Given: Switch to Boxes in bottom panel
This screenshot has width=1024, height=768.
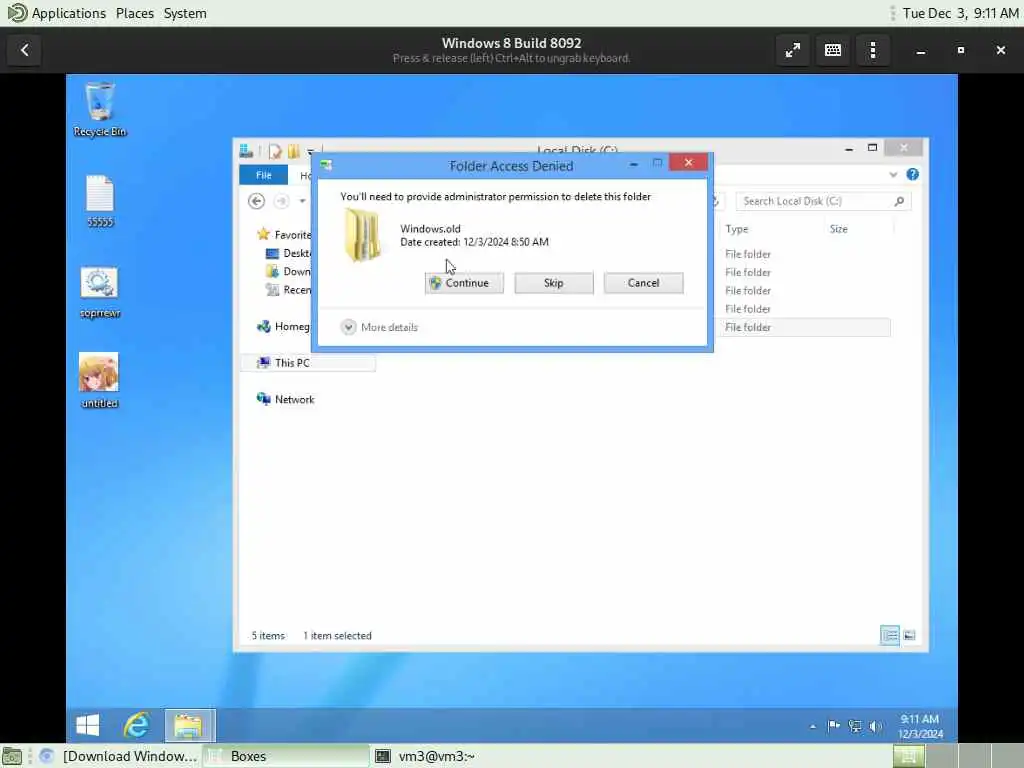Looking at the screenshot, I should coord(286,756).
